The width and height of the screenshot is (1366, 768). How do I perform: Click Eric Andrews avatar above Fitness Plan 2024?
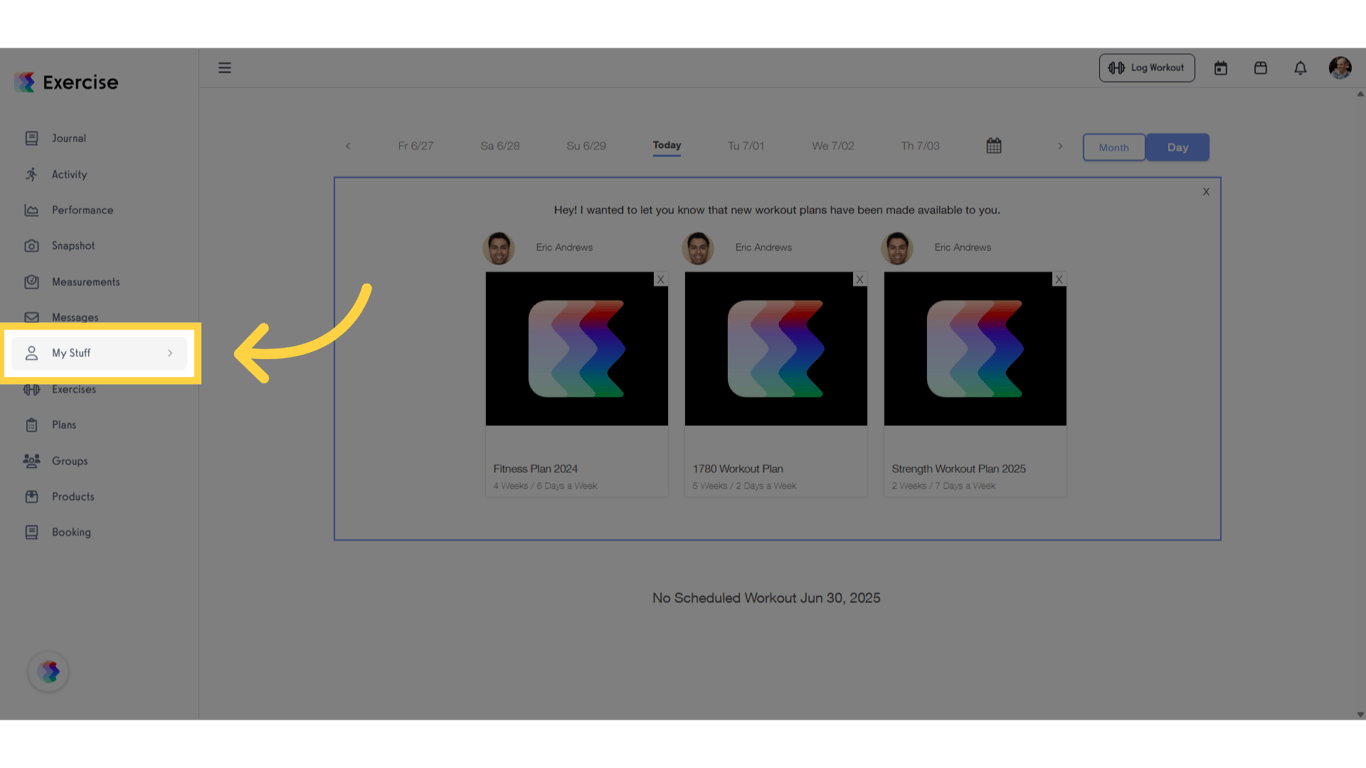[x=499, y=248]
